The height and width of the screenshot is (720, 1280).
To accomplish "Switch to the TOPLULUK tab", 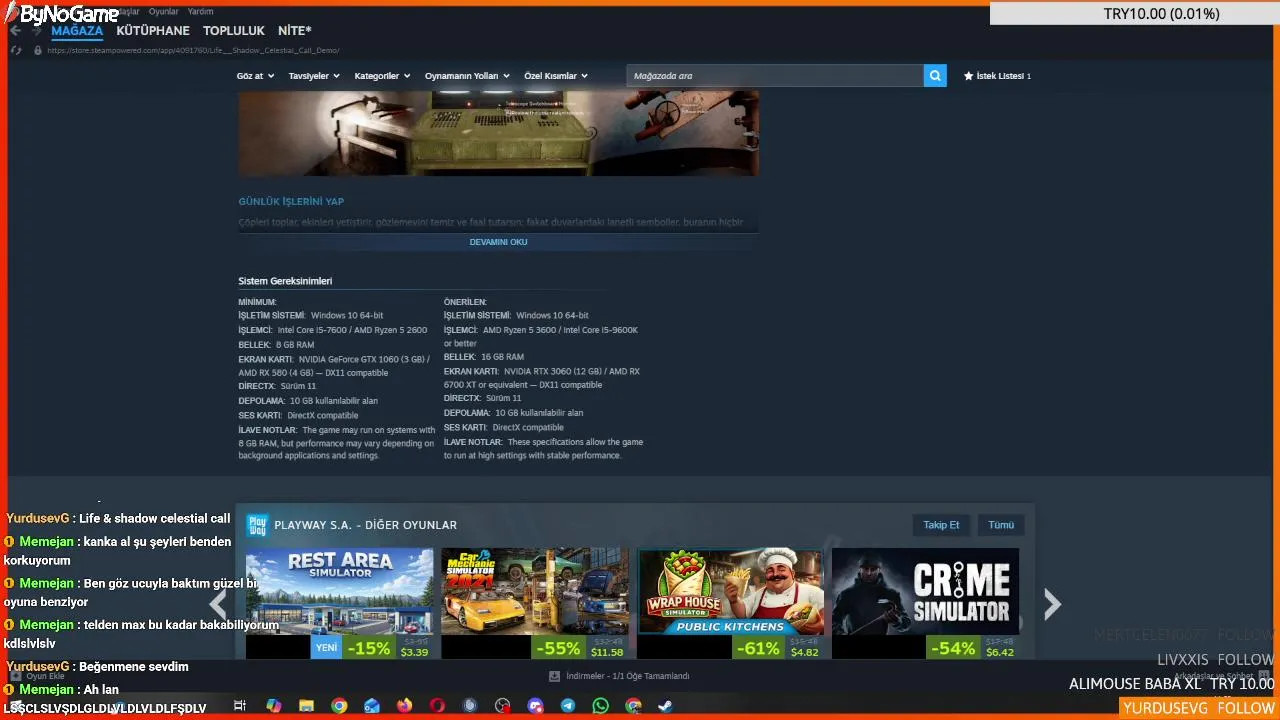I will pos(234,31).
